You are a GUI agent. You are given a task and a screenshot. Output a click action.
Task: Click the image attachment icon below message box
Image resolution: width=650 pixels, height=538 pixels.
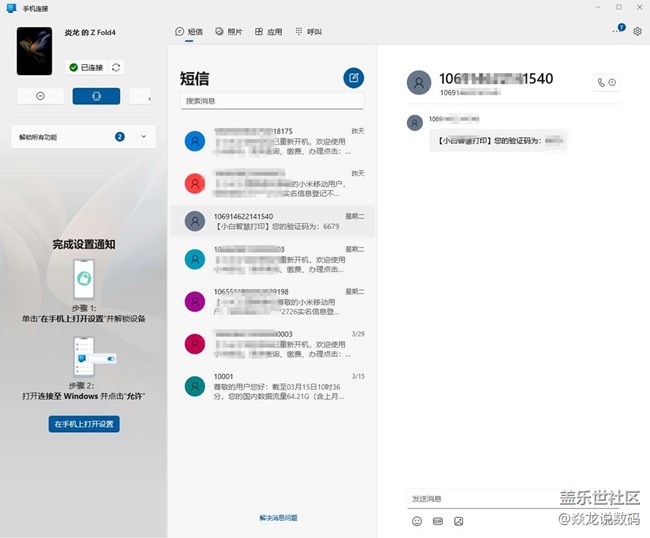point(459,521)
